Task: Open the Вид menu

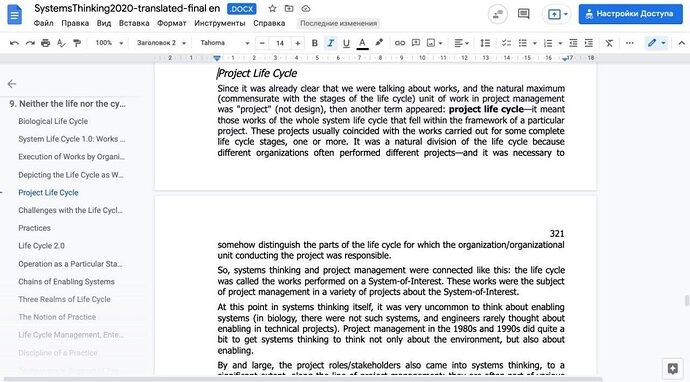Action: (104, 23)
